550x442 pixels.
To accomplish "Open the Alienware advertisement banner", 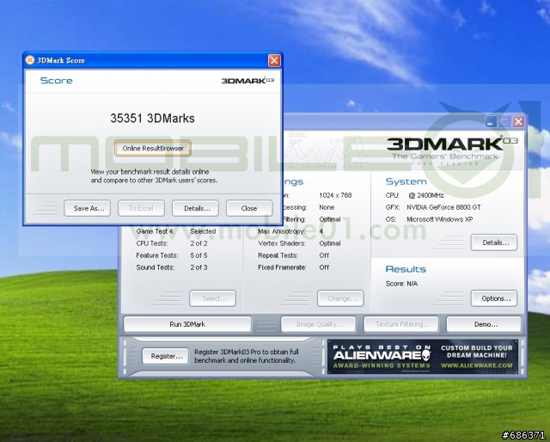I will pos(422,356).
